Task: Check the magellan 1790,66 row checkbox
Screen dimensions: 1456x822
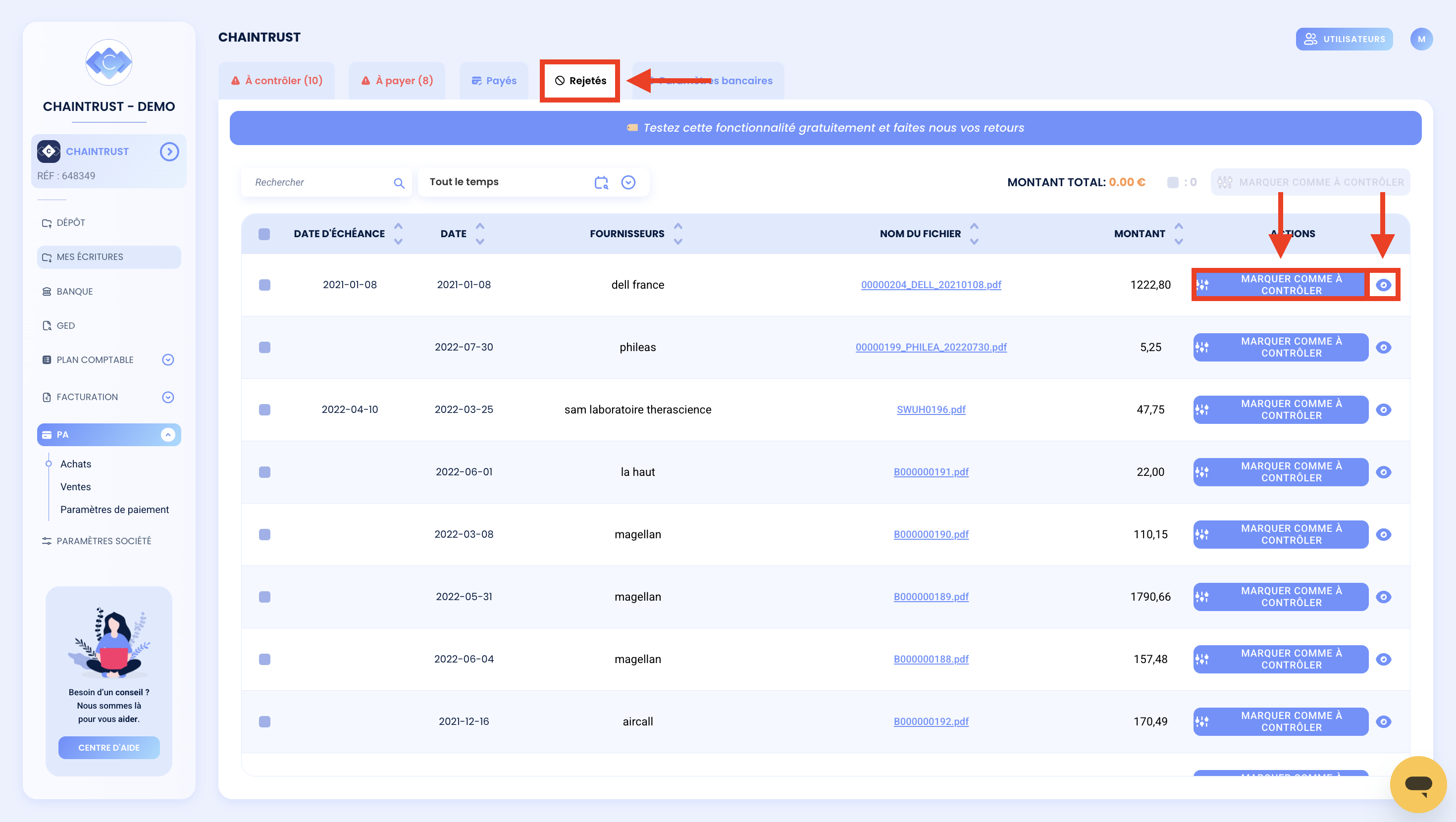Action: (264, 597)
